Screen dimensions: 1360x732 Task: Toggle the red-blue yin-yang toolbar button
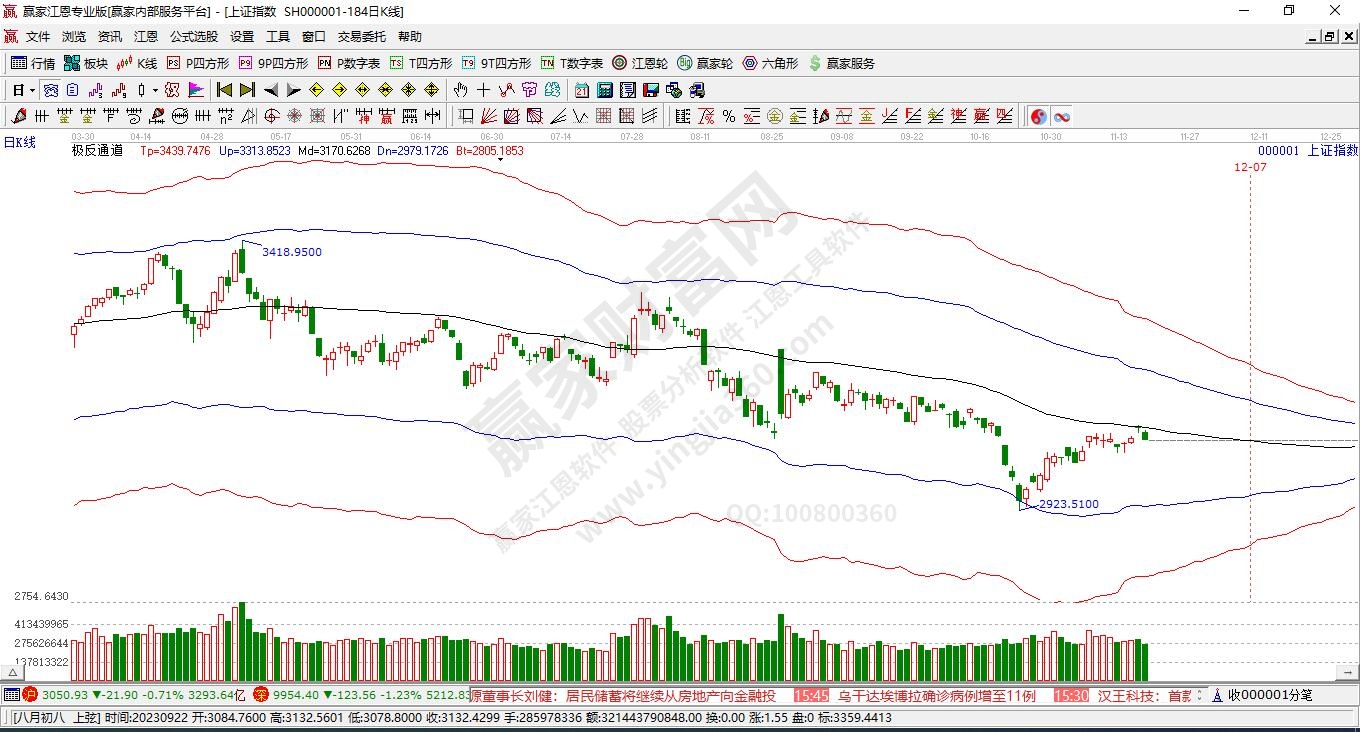tap(1039, 116)
